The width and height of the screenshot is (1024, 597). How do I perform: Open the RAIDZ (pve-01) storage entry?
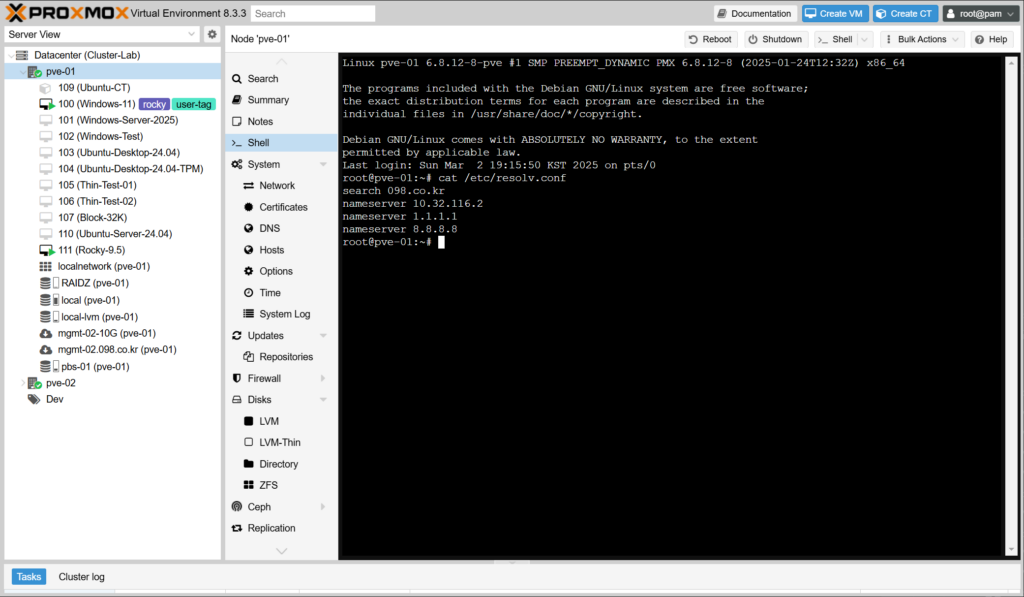(x=94, y=283)
